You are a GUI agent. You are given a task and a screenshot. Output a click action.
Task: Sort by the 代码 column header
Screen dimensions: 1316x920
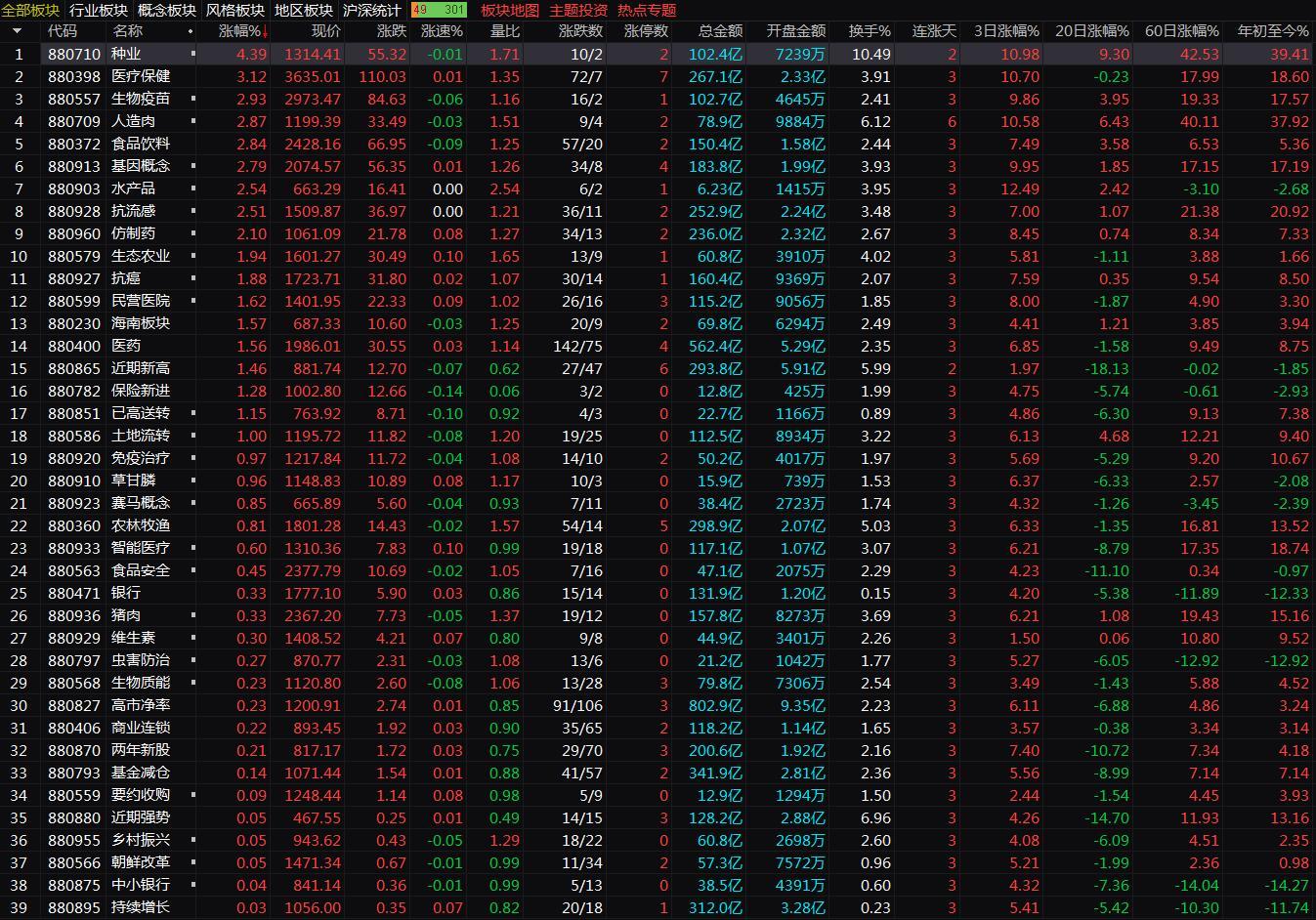[63, 31]
